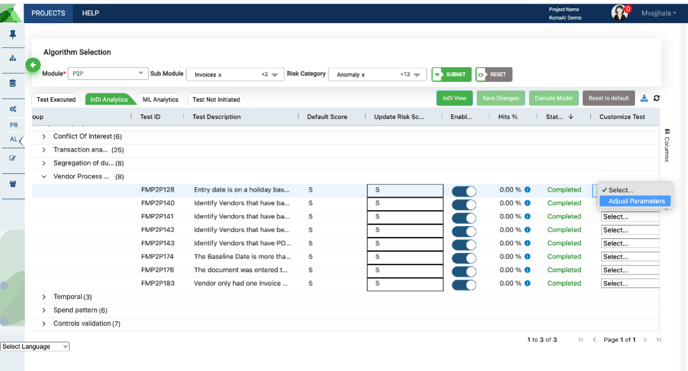Open the Columns side panel
The image size is (688, 371).
tap(667, 145)
